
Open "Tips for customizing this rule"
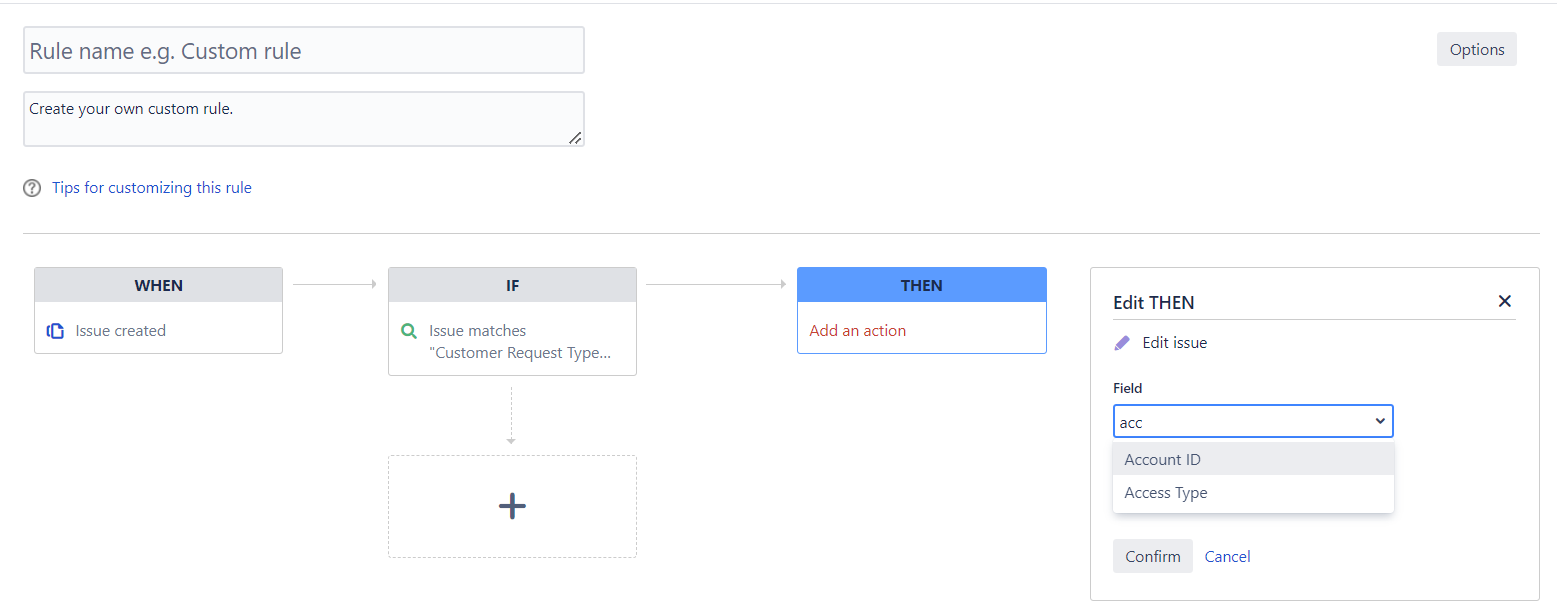pyautogui.click(x=151, y=187)
